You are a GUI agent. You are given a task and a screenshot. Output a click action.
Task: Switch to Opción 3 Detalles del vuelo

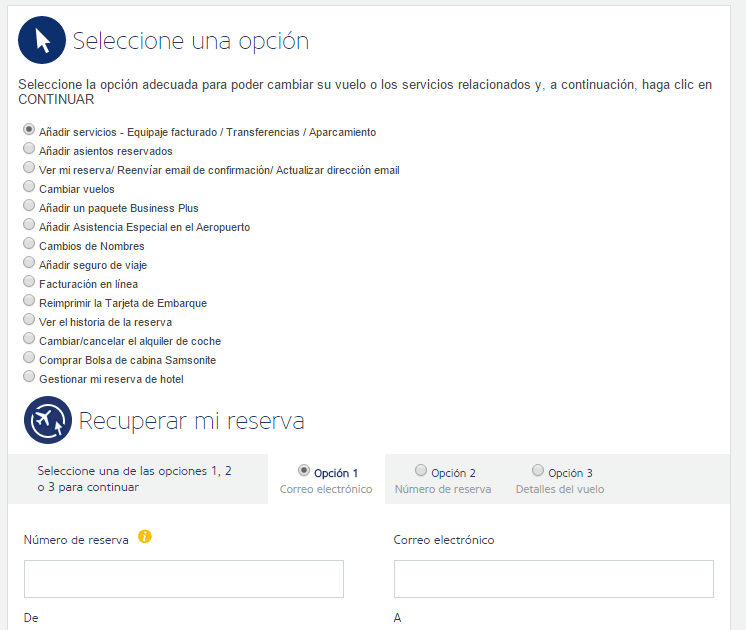(538, 470)
